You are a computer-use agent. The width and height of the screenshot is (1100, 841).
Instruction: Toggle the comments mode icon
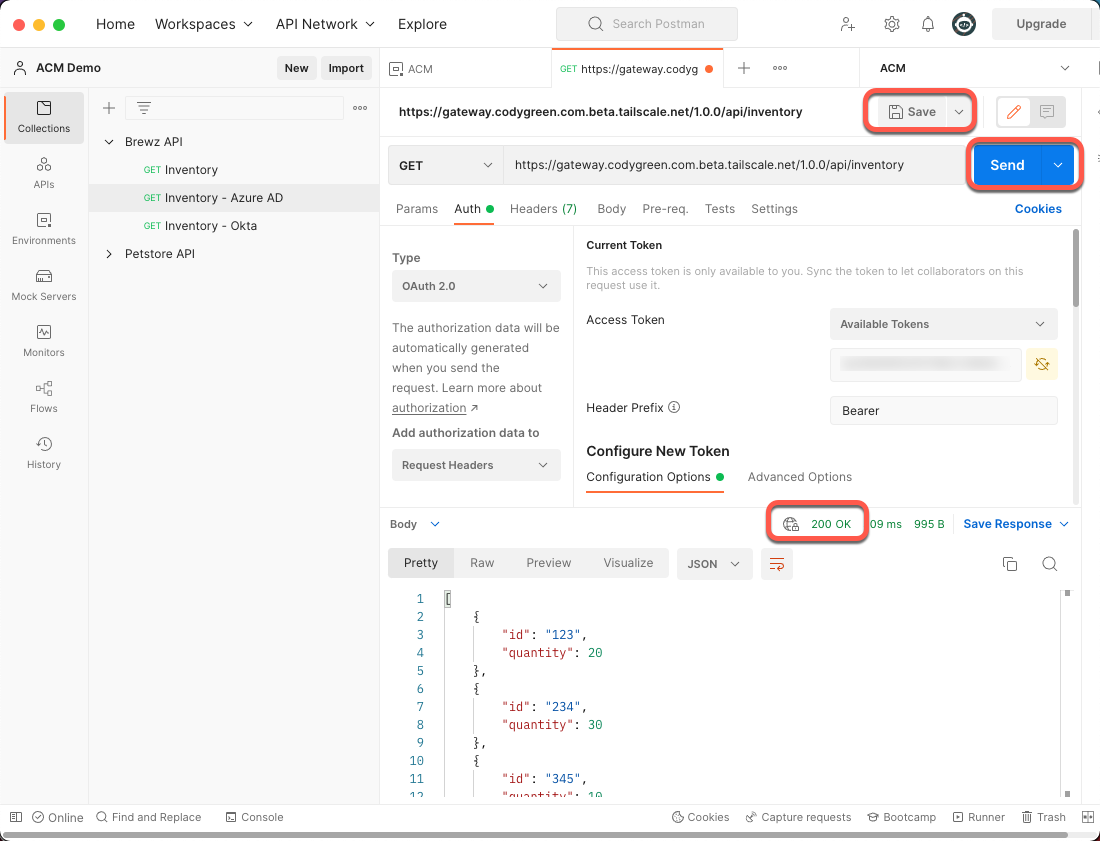1047,112
